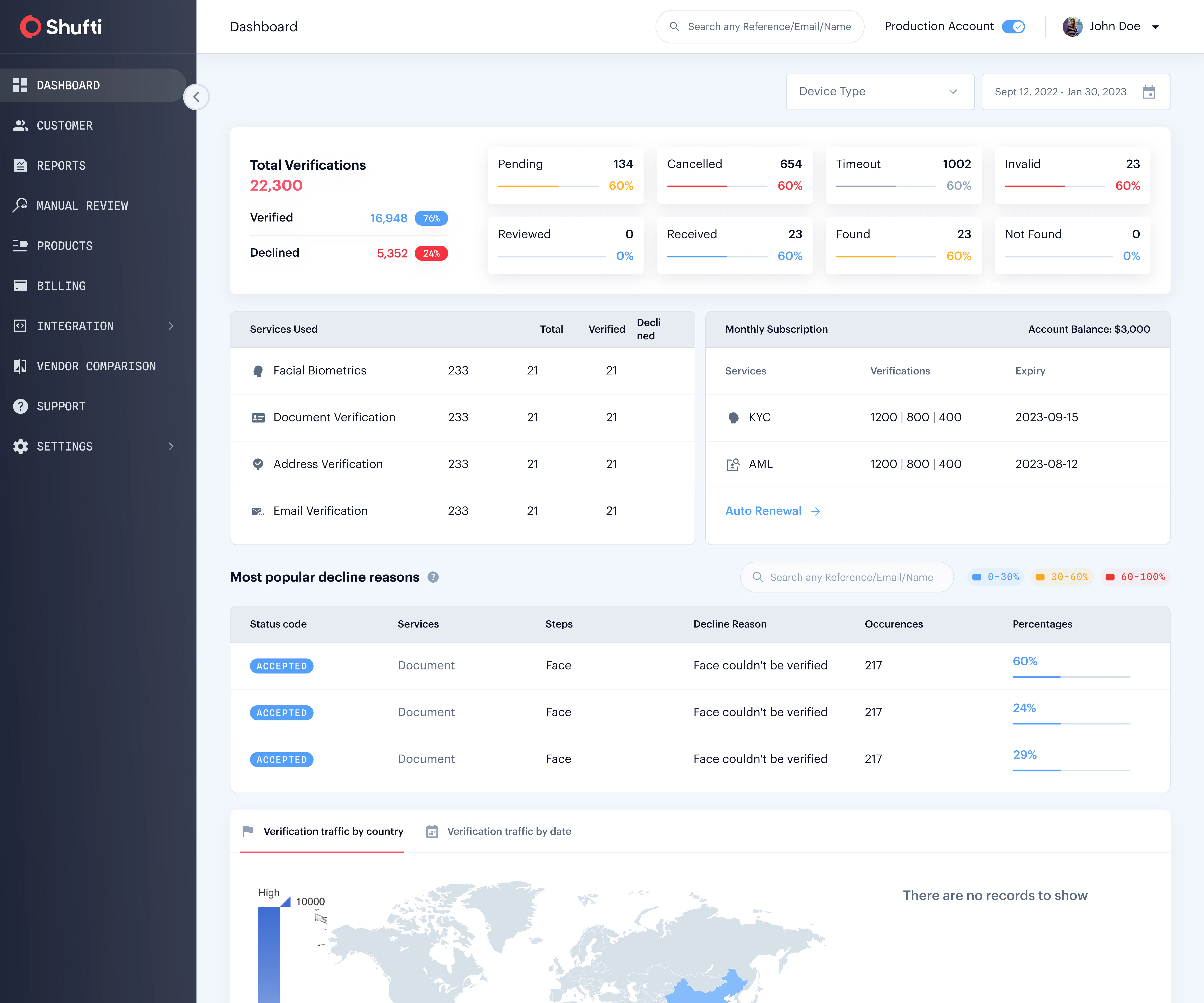The width and height of the screenshot is (1204, 1003).
Task: Click the Verified 76% badge
Action: 431,218
